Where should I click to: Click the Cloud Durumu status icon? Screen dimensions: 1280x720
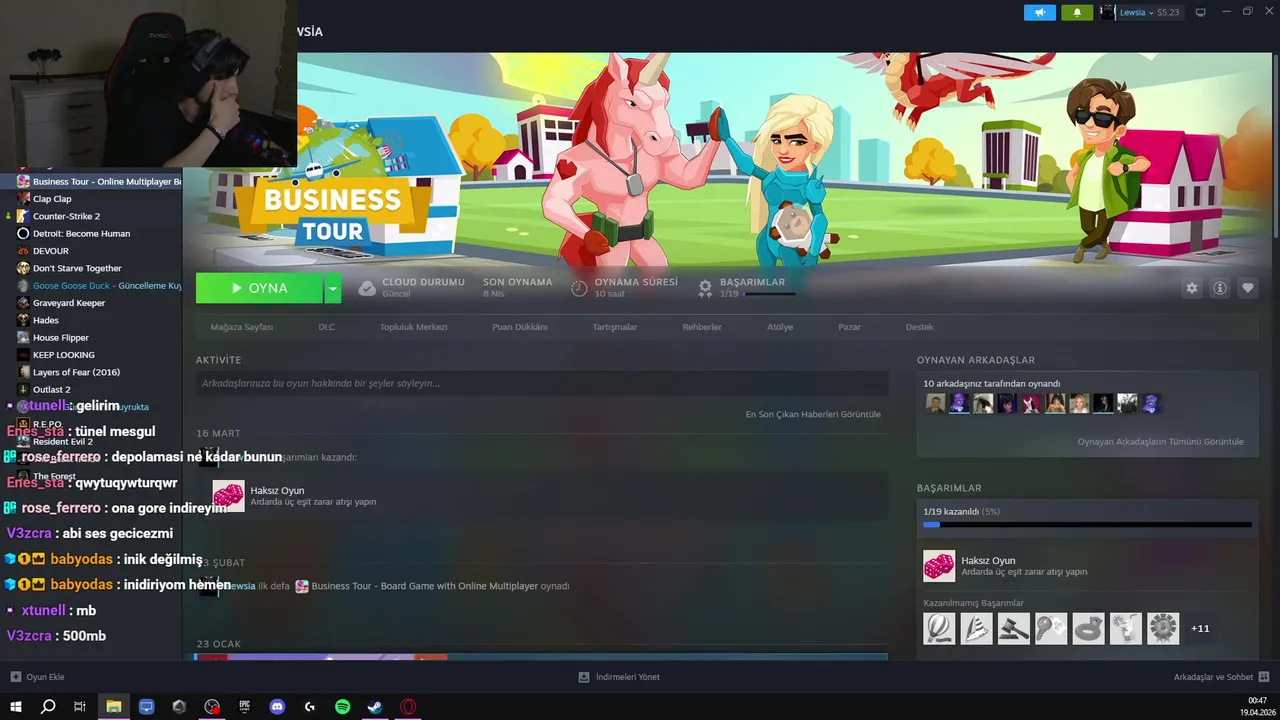pyautogui.click(x=367, y=288)
